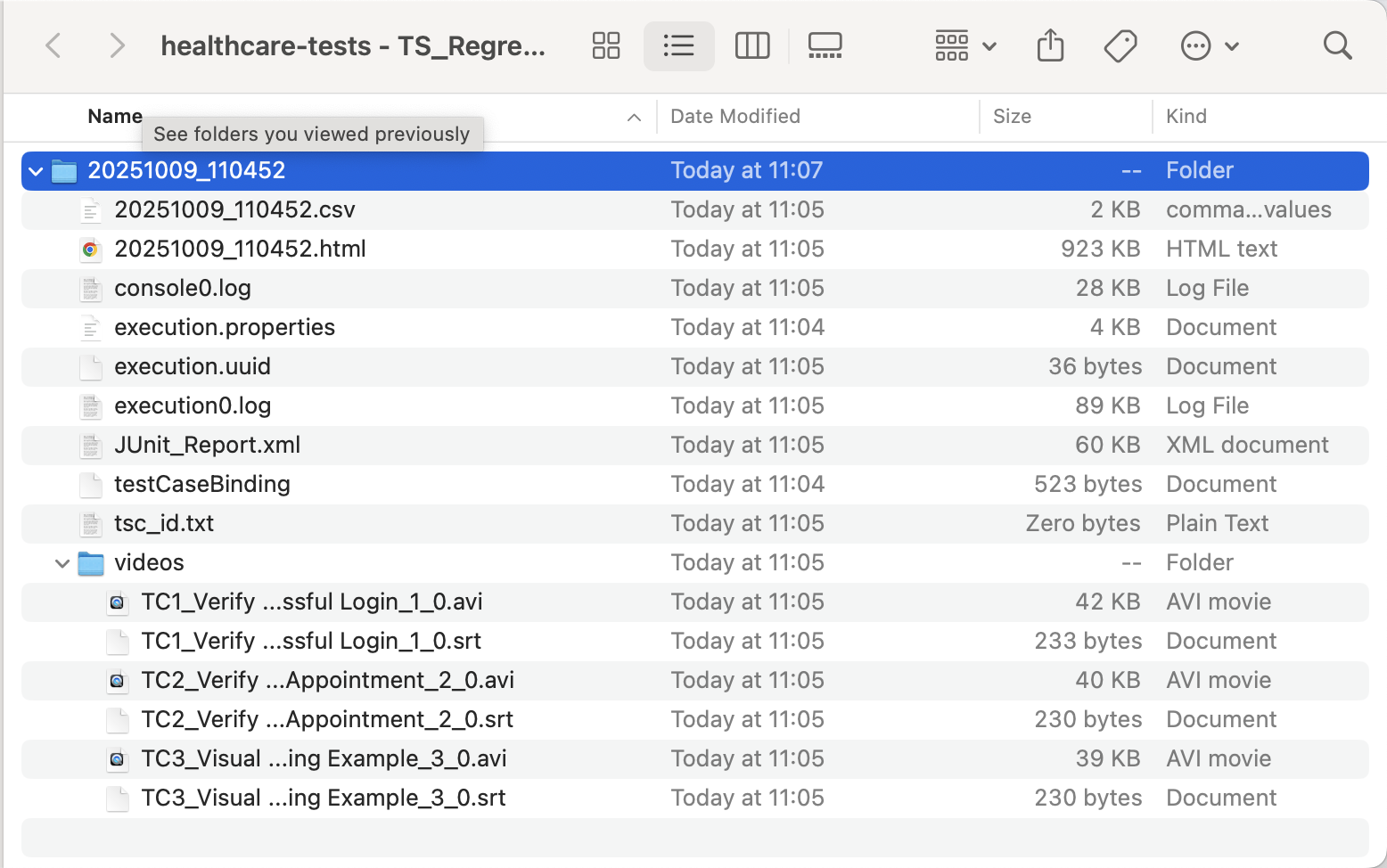Switch to column view
The image size is (1387, 868).
[x=751, y=45]
